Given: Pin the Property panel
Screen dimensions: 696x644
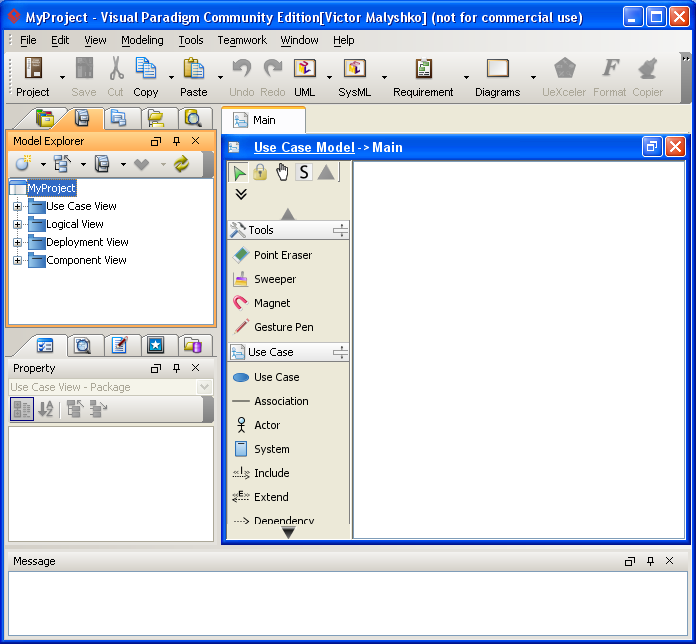Looking at the screenshot, I should [x=177, y=368].
